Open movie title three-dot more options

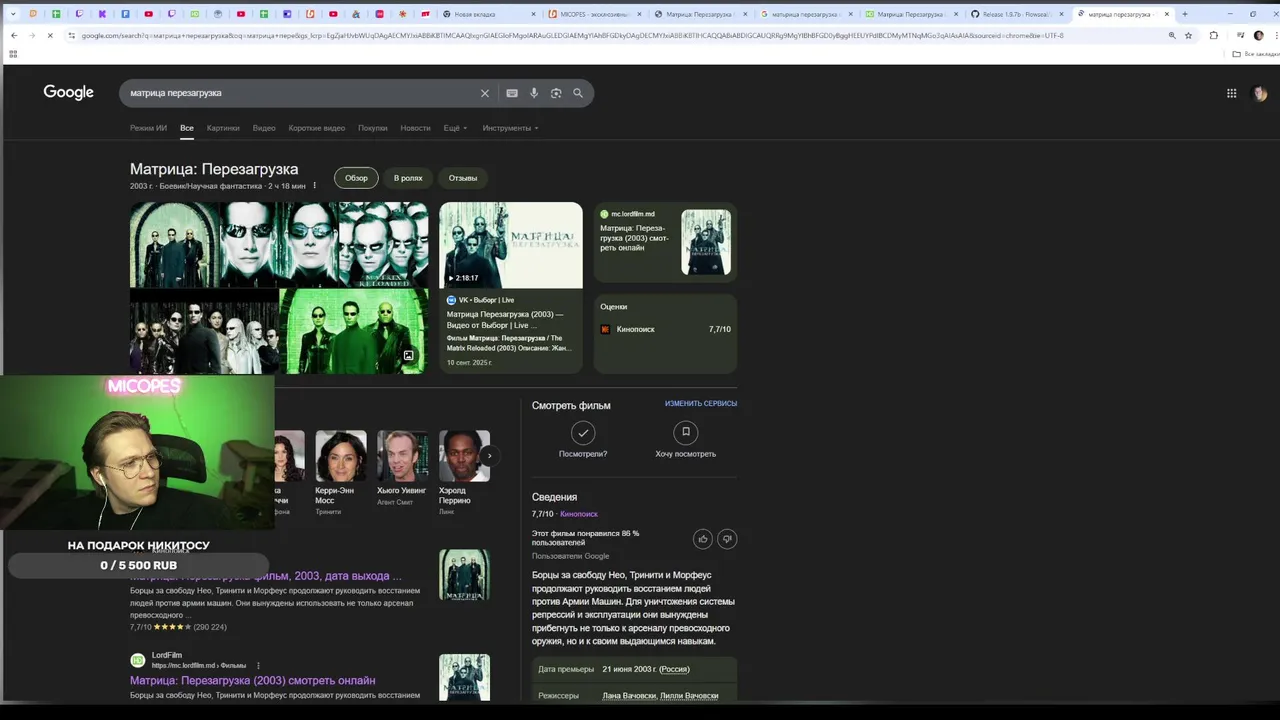(314, 186)
